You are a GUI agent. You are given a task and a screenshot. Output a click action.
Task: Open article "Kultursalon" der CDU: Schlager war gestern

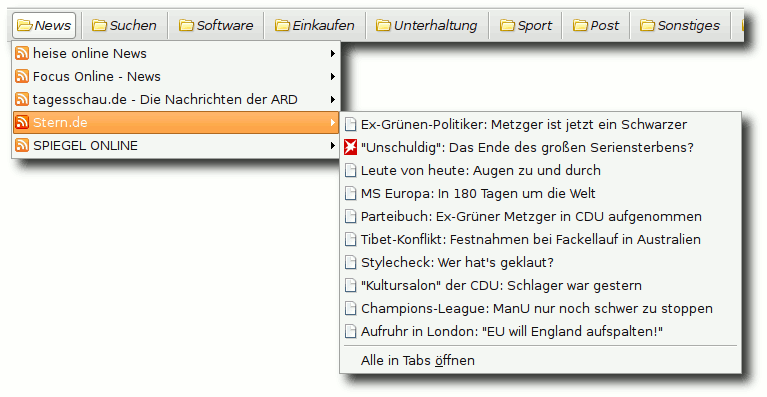541,285
